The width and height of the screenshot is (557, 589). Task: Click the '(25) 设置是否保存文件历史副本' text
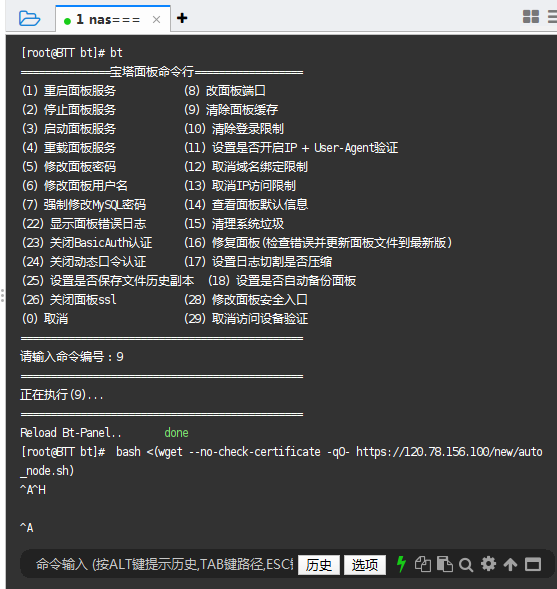pyautogui.click(x=108, y=281)
